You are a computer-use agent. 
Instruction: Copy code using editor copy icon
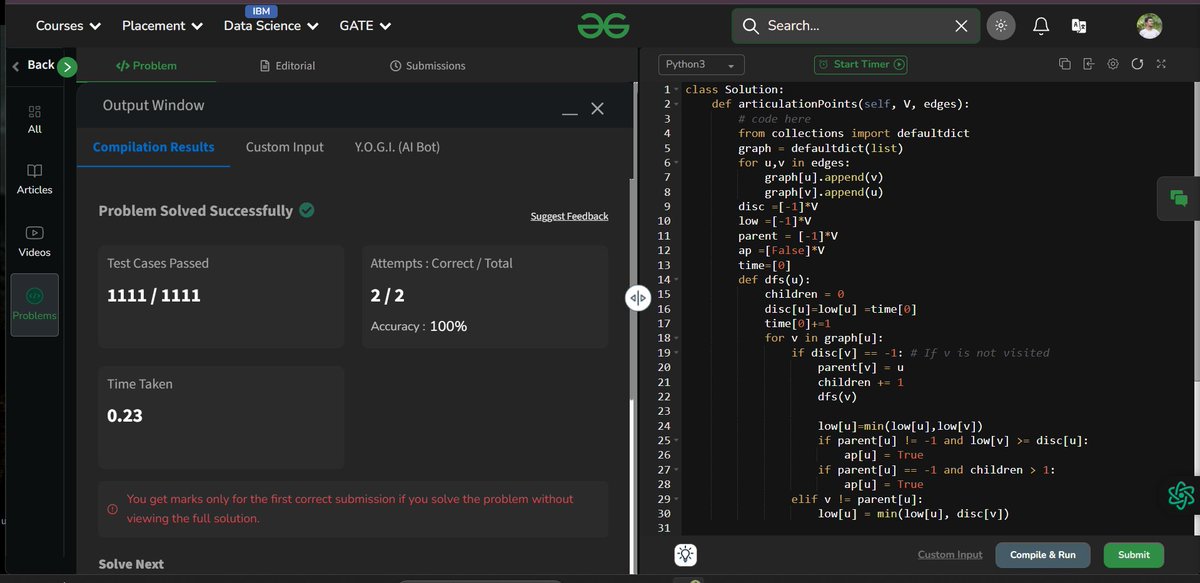(1065, 64)
